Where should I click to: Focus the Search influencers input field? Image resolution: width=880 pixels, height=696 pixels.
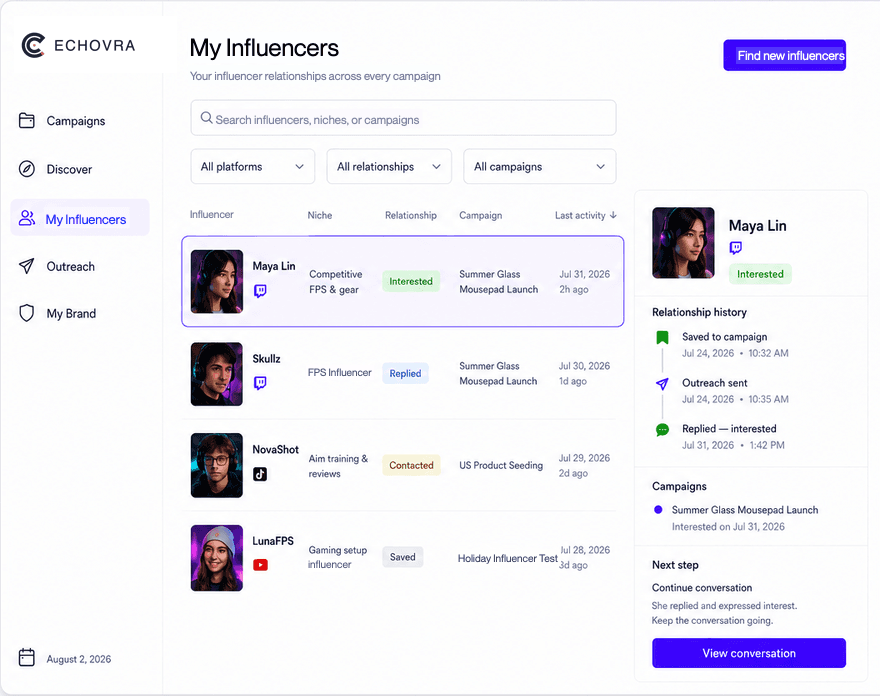pyautogui.click(x=404, y=118)
